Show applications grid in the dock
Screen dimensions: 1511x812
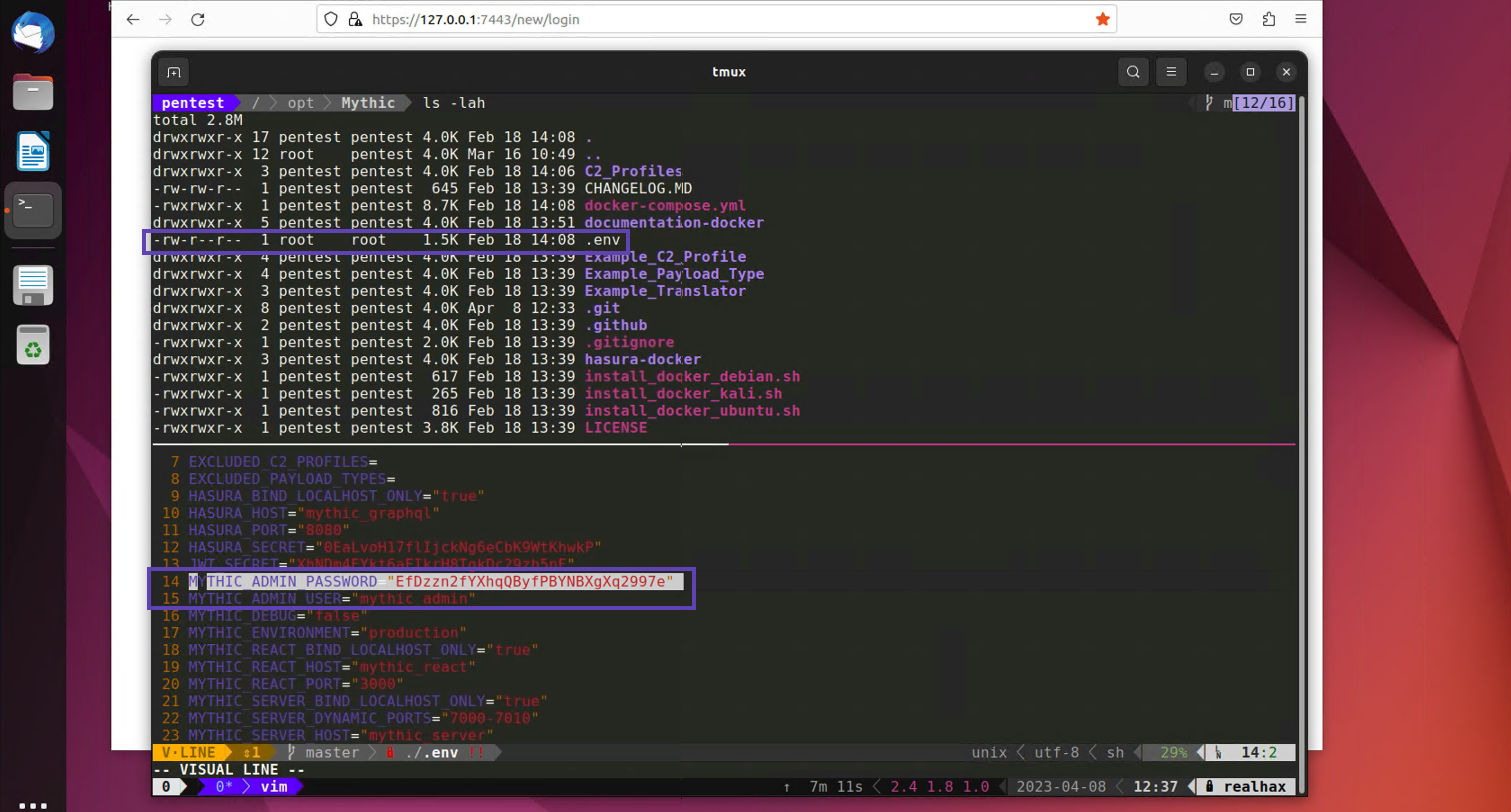click(x=33, y=805)
